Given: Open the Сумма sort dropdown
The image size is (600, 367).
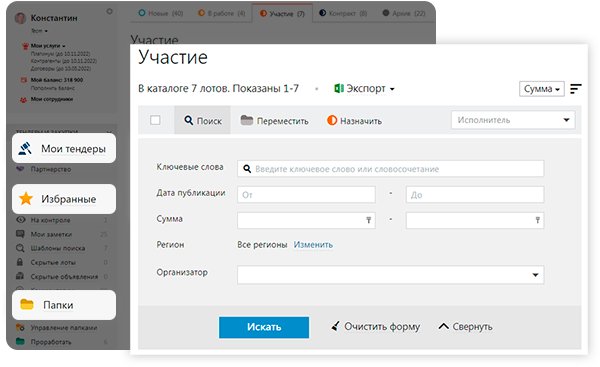Looking at the screenshot, I should click(541, 89).
